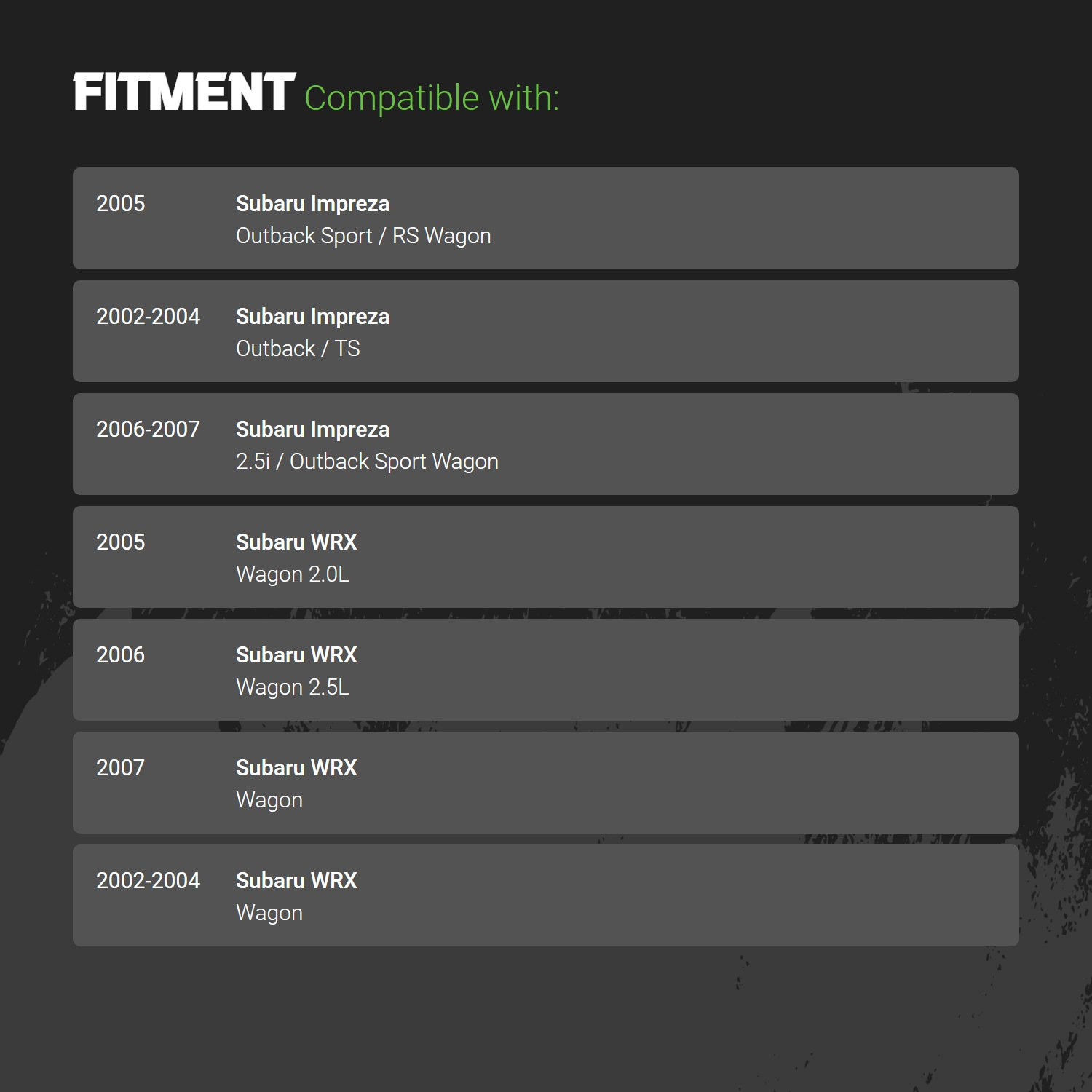
Task: Click '2.5i / Outback Sport Wagon' text
Action: 367,462
